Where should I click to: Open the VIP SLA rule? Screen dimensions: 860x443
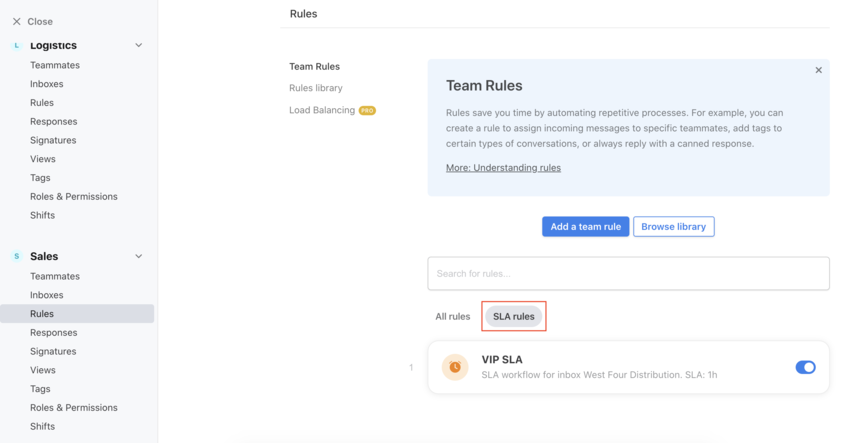tap(628, 367)
